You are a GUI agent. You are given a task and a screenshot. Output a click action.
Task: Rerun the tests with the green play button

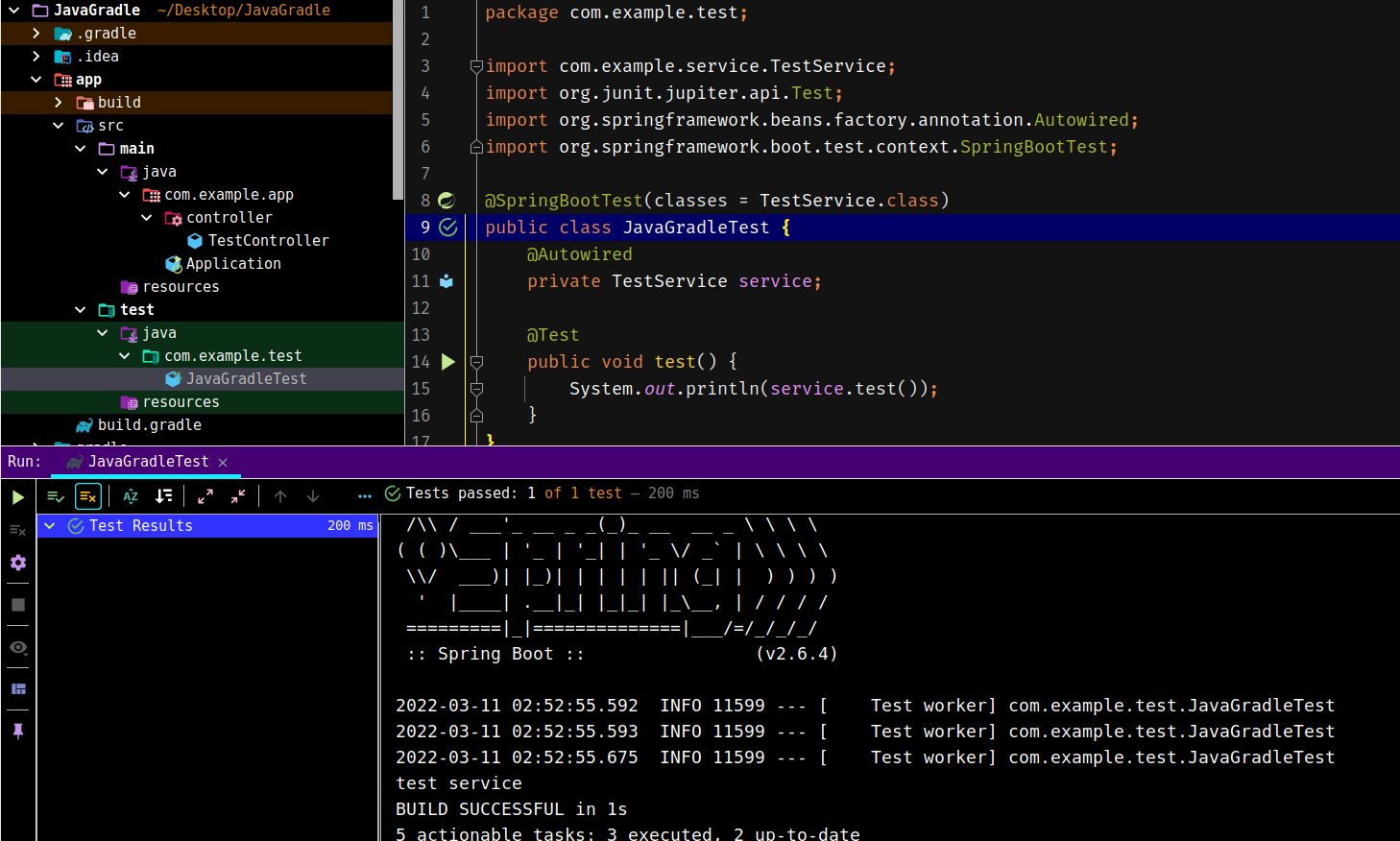tap(18, 497)
